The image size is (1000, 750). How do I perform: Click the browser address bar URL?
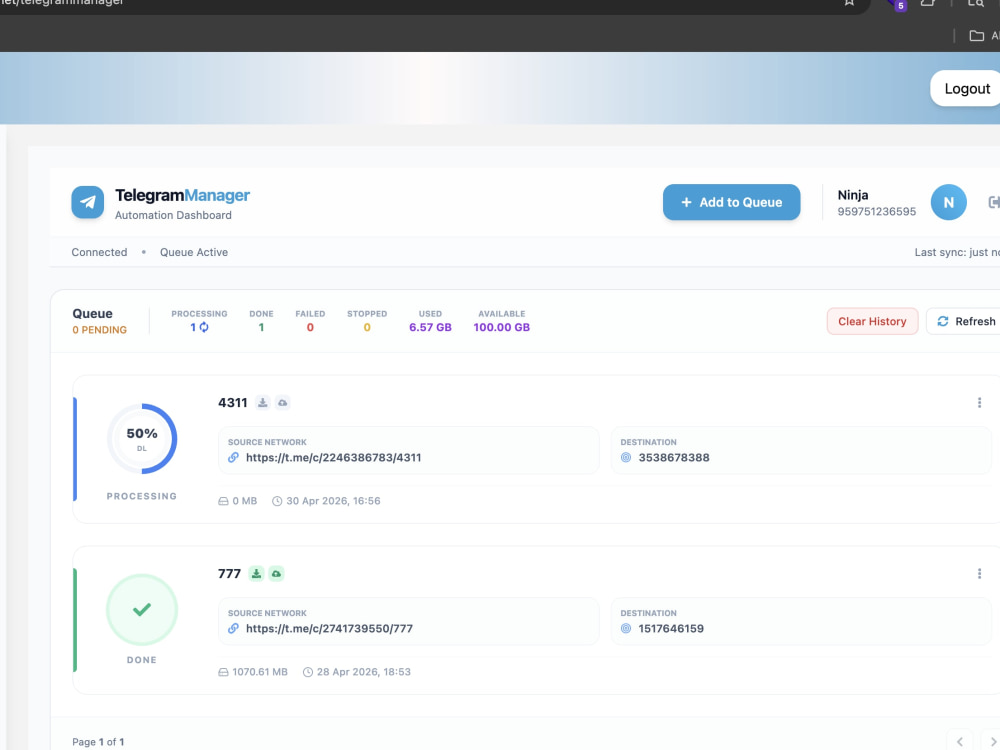click(62, 3)
